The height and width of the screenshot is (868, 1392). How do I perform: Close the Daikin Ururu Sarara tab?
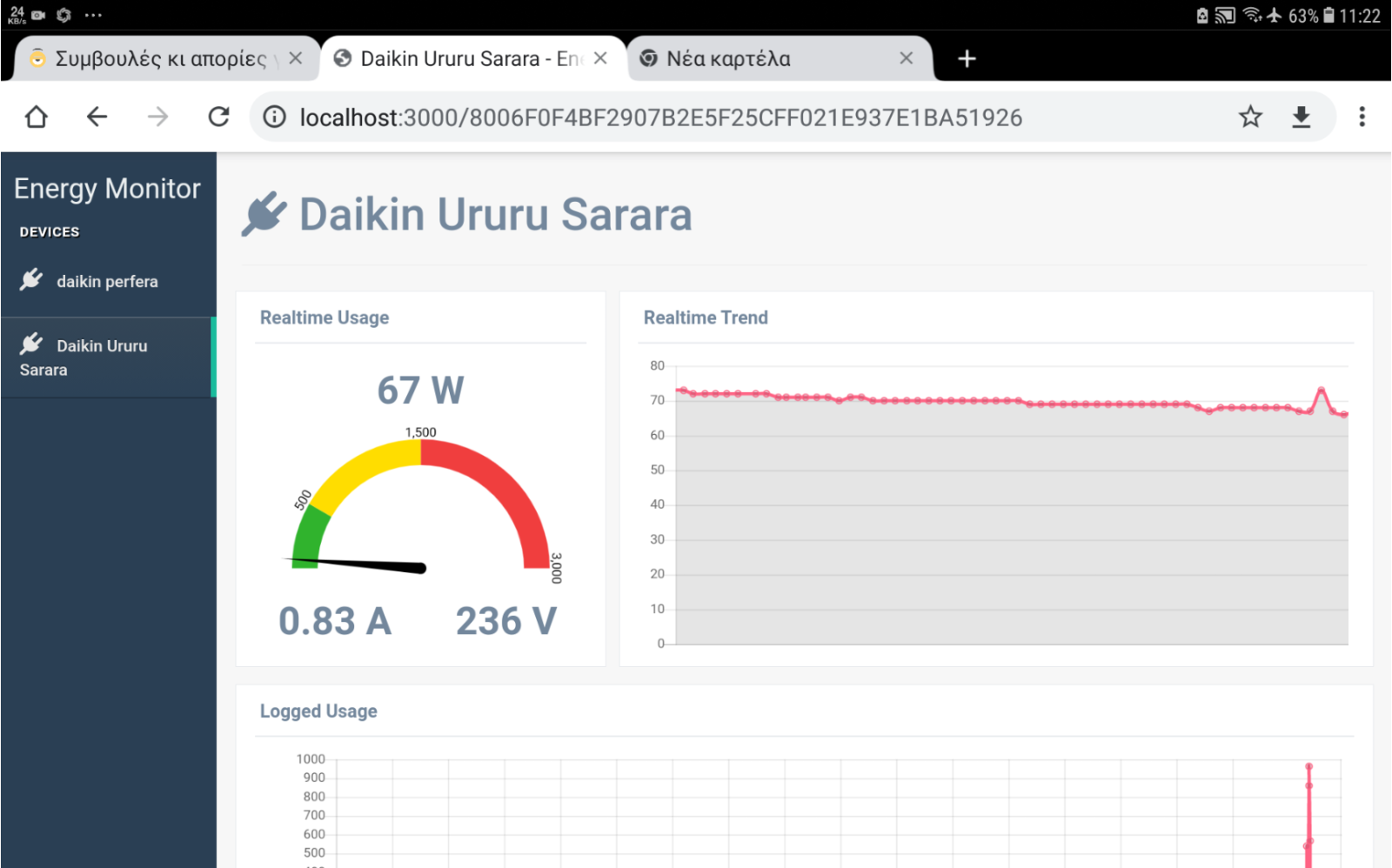point(600,58)
